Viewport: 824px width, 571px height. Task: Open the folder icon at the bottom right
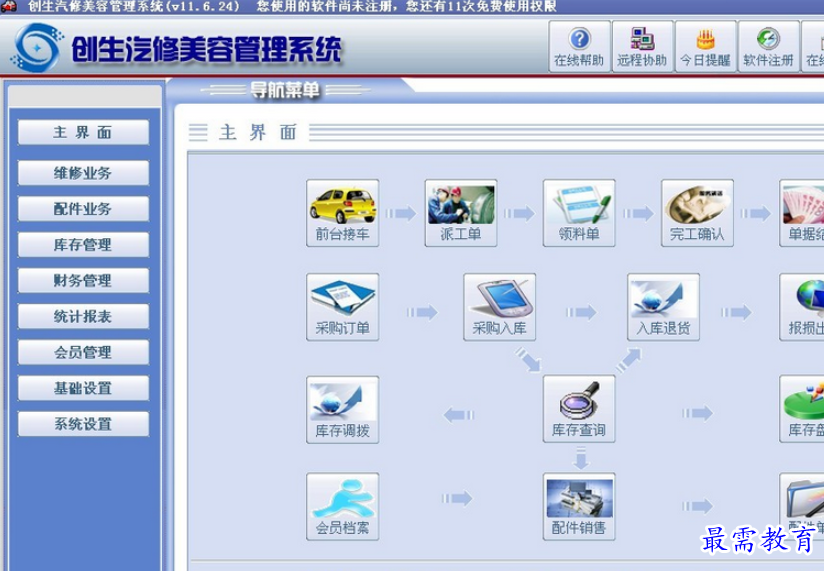point(802,506)
